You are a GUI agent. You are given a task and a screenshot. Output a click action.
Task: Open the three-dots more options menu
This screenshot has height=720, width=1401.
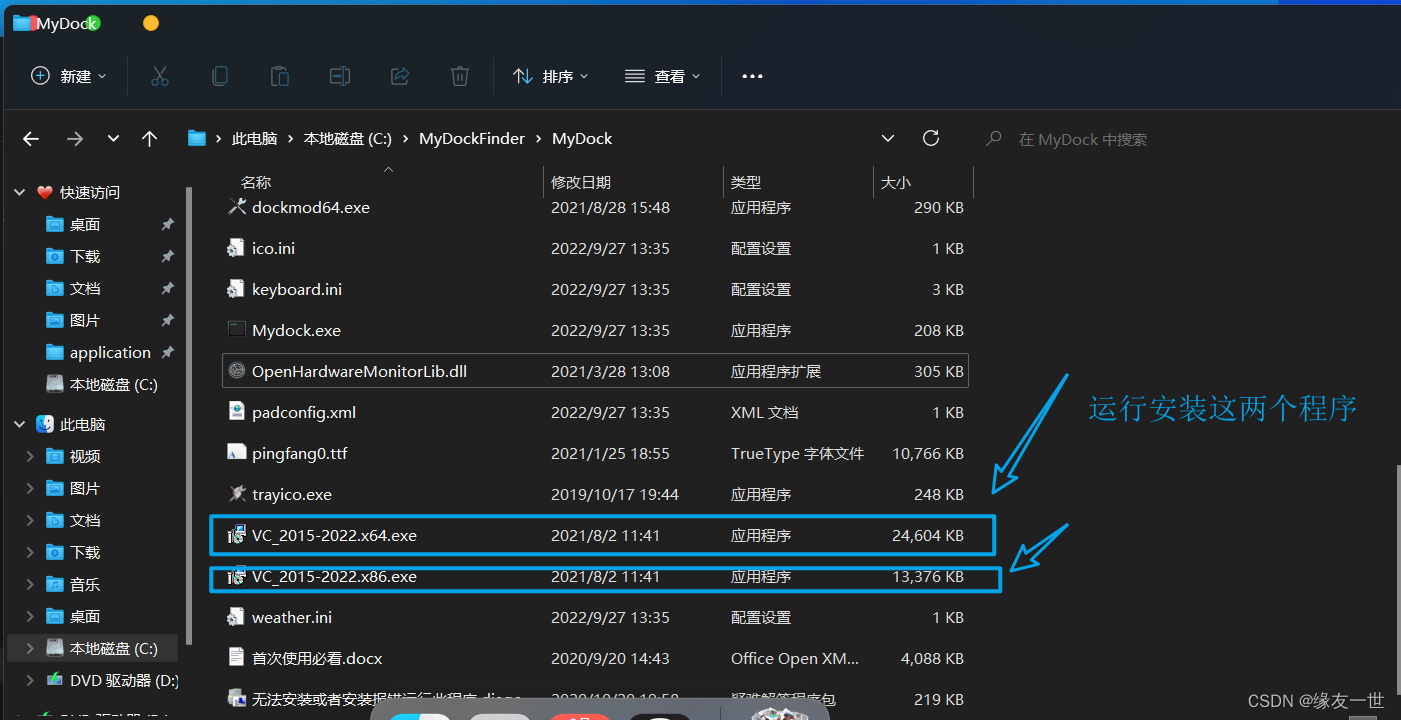tap(752, 76)
